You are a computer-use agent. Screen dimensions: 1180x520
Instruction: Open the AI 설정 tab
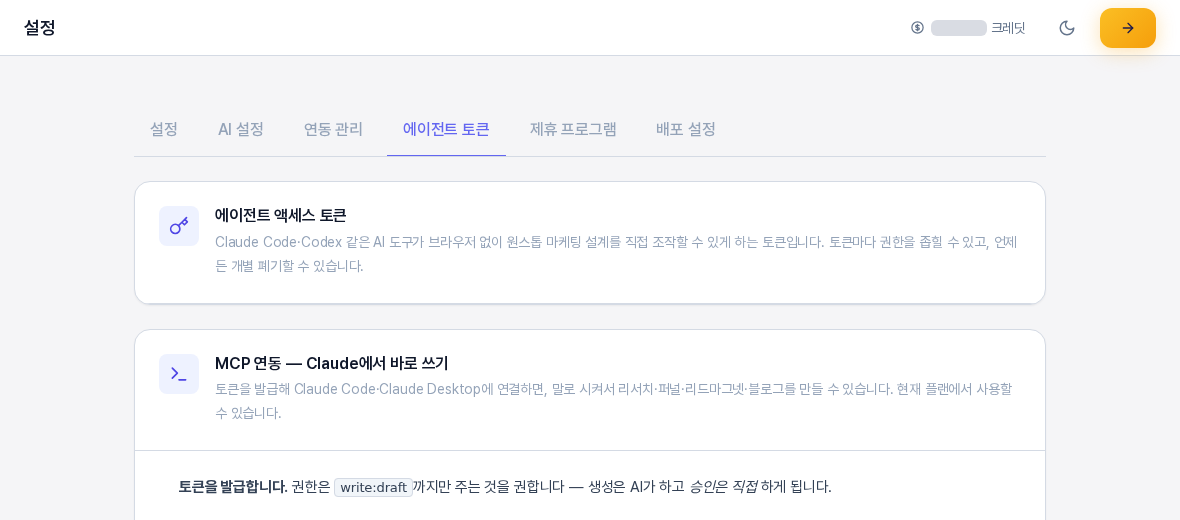pyautogui.click(x=241, y=129)
